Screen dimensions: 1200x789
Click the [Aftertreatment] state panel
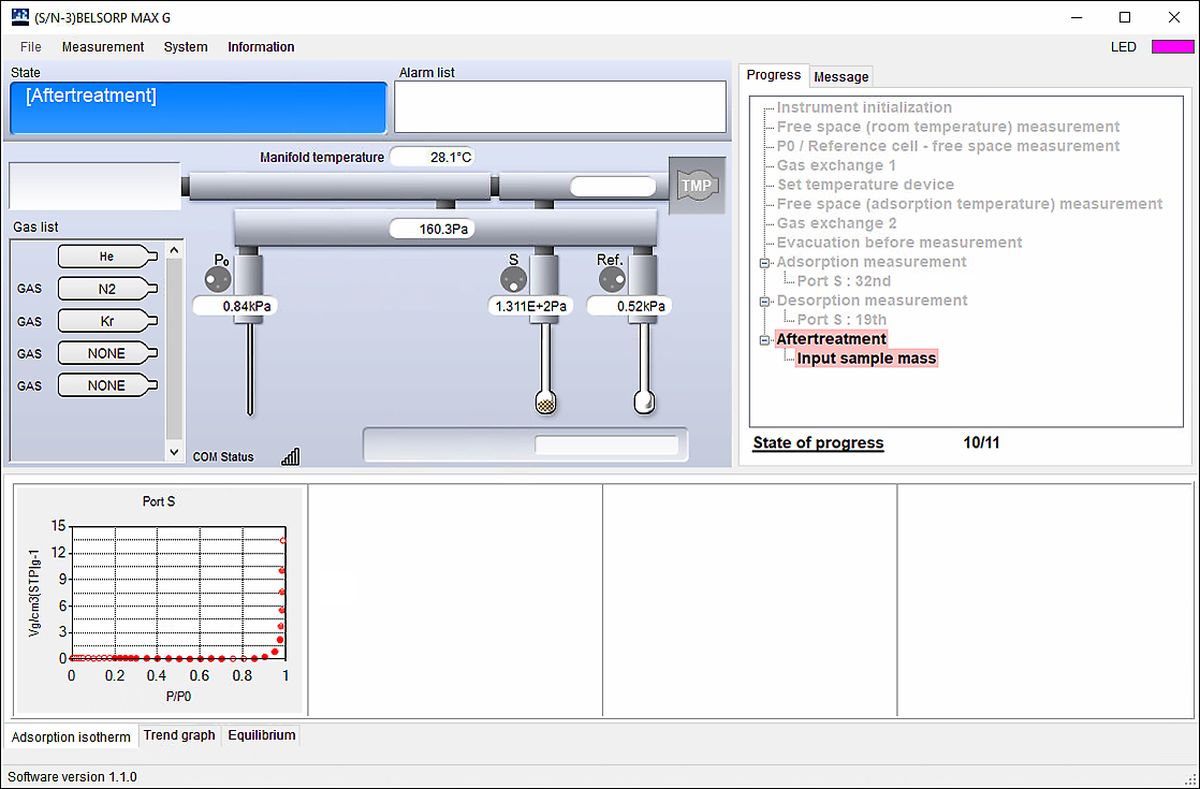[x=198, y=107]
